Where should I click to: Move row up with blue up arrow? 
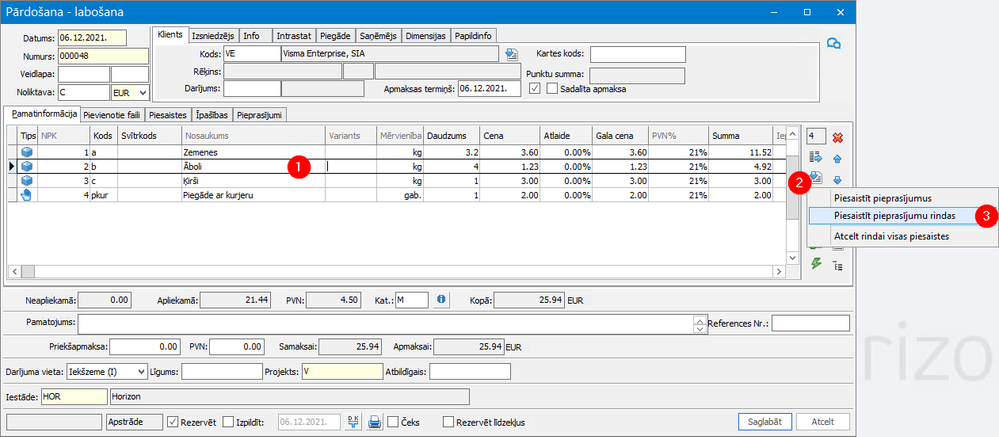pos(837,157)
